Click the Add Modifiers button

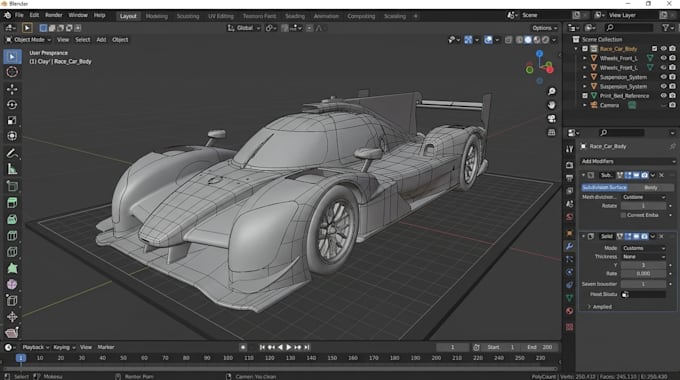(628, 161)
